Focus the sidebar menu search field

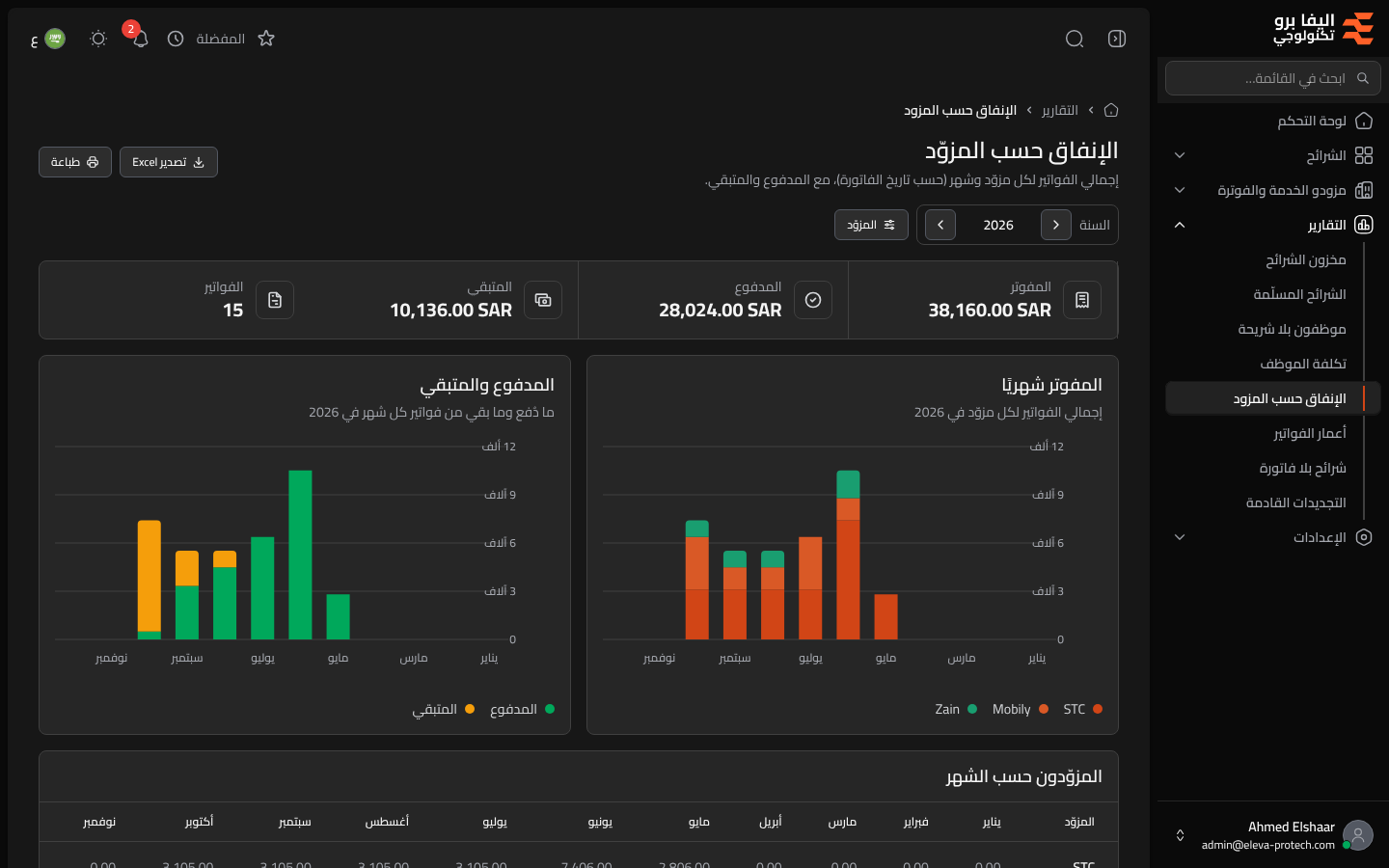[1273, 78]
